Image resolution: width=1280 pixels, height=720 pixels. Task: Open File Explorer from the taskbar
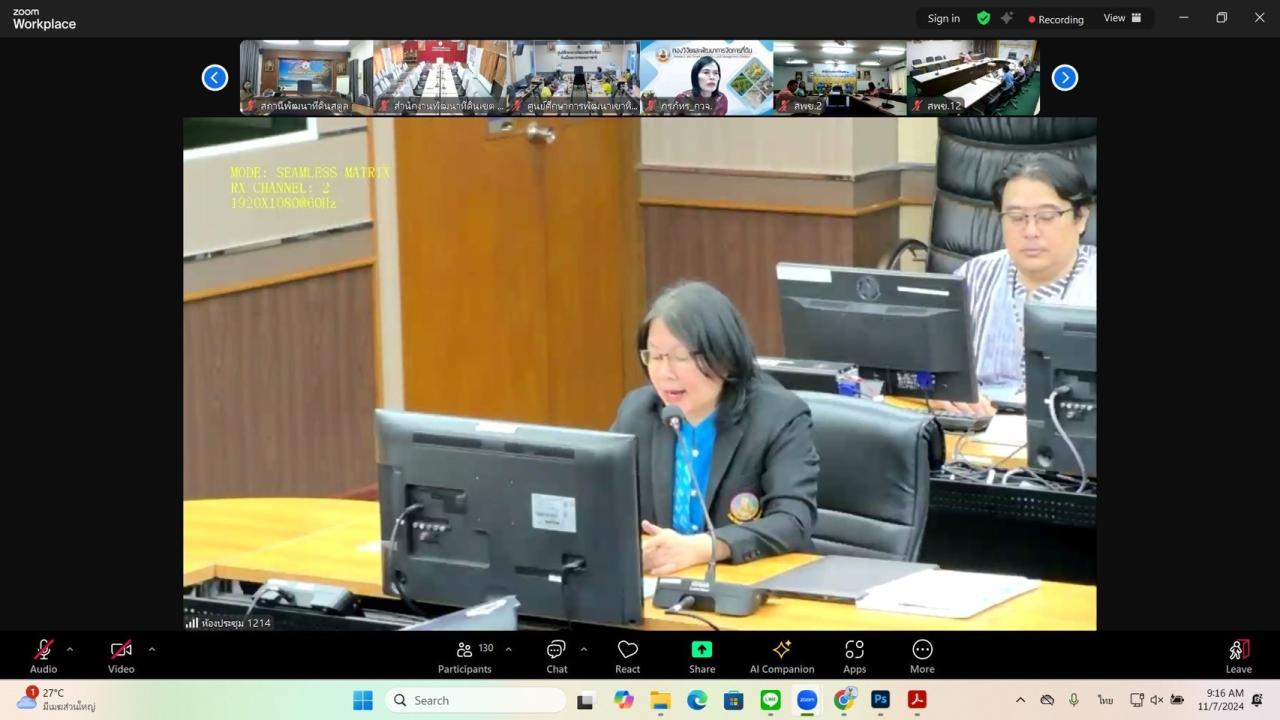[x=660, y=700]
